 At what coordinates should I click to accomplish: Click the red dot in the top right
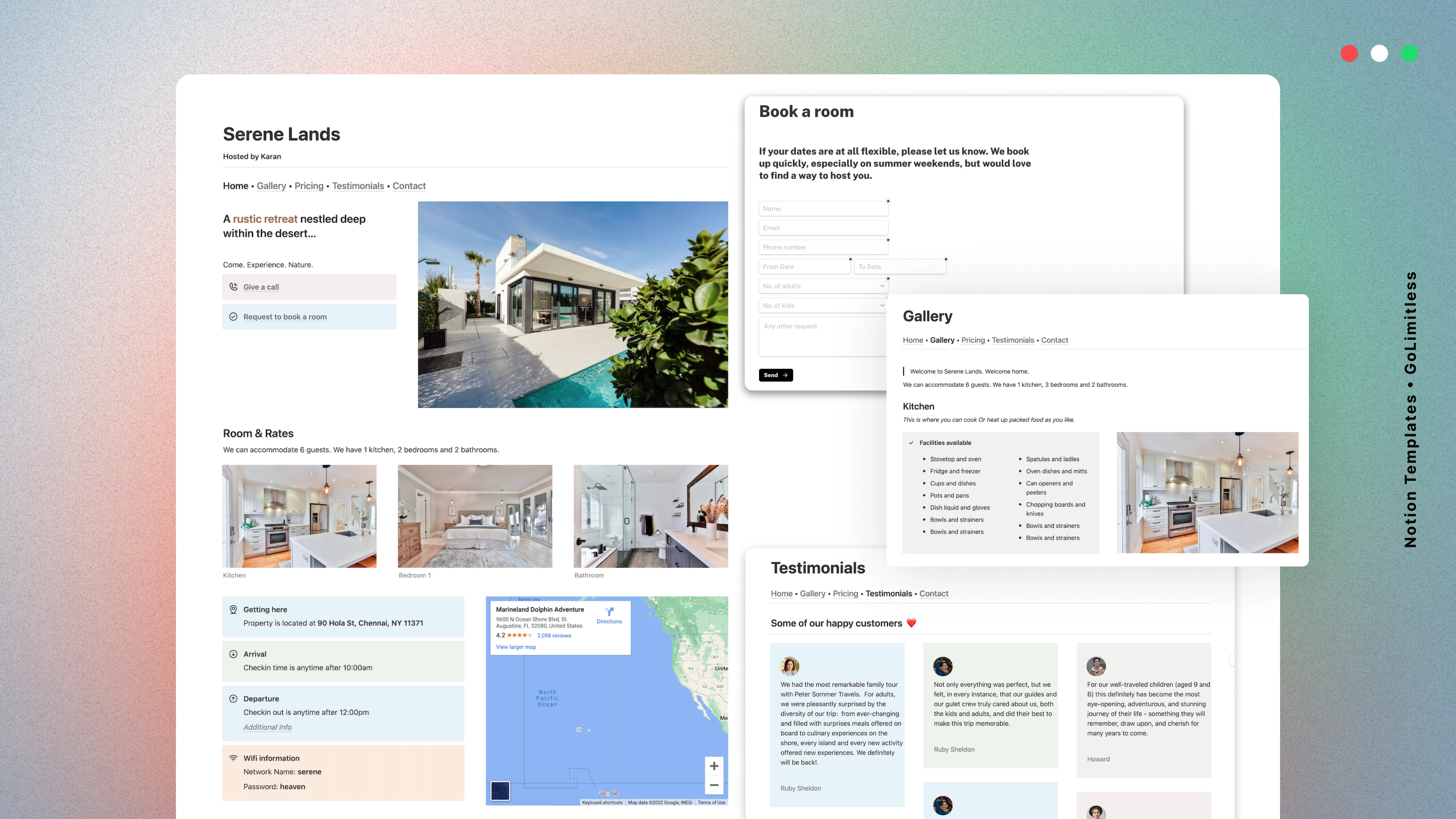click(x=1349, y=54)
